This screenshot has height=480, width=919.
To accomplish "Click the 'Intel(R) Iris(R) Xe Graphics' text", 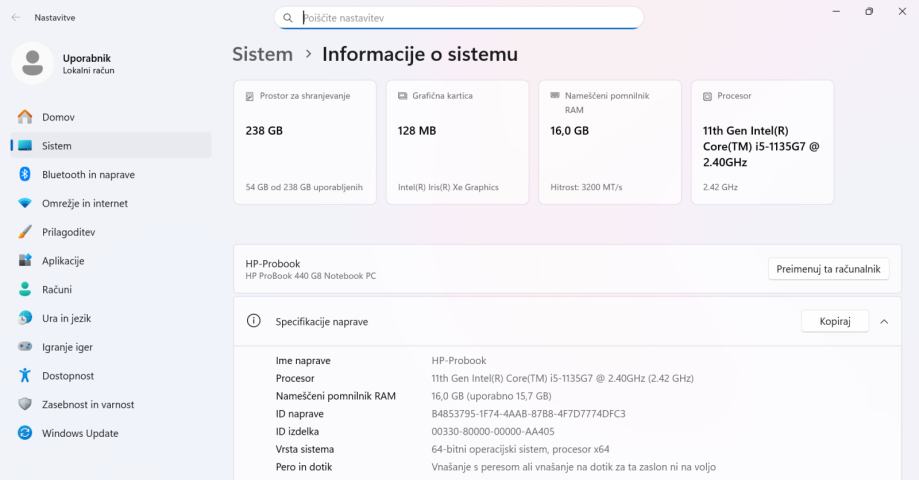I will point(448,187).
